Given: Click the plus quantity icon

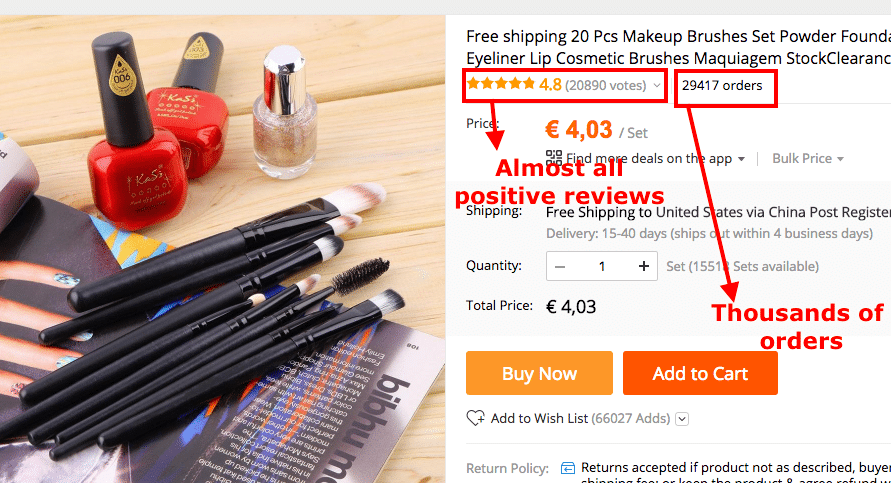Looking at the screenshot, I should click(x=644, y=266).
